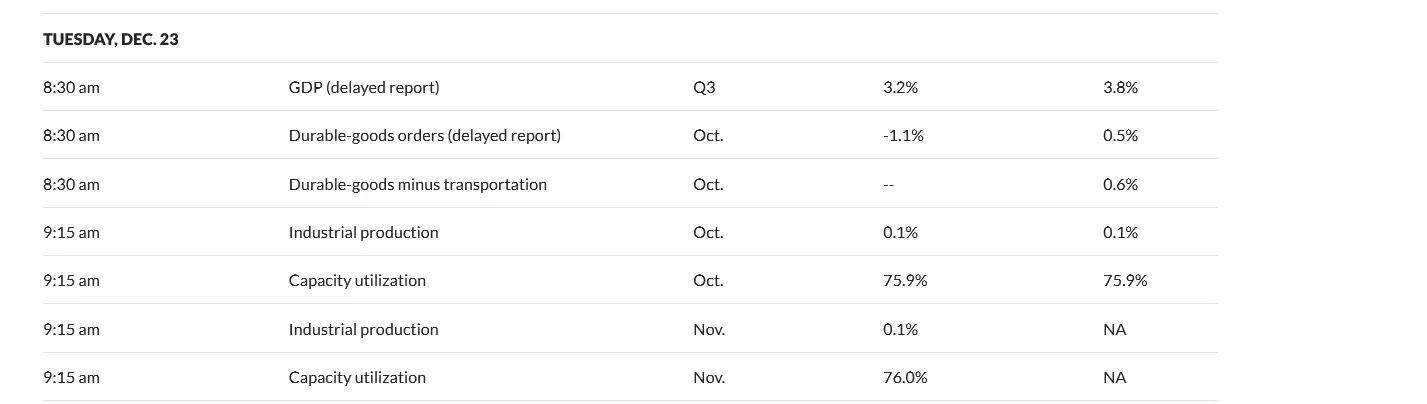Click the TUESDAY, DEC. 23 heading

point(111,39)
